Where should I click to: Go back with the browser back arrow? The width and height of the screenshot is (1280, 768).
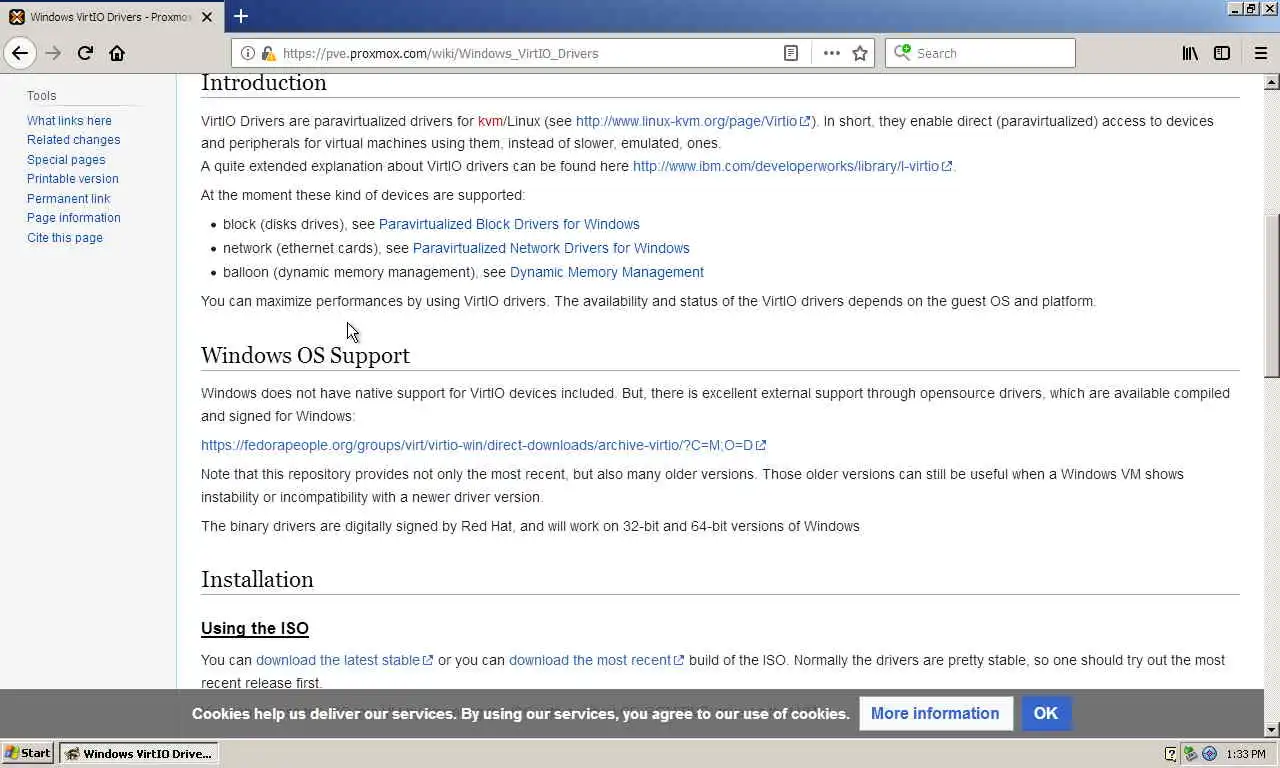tap(20, 53)
